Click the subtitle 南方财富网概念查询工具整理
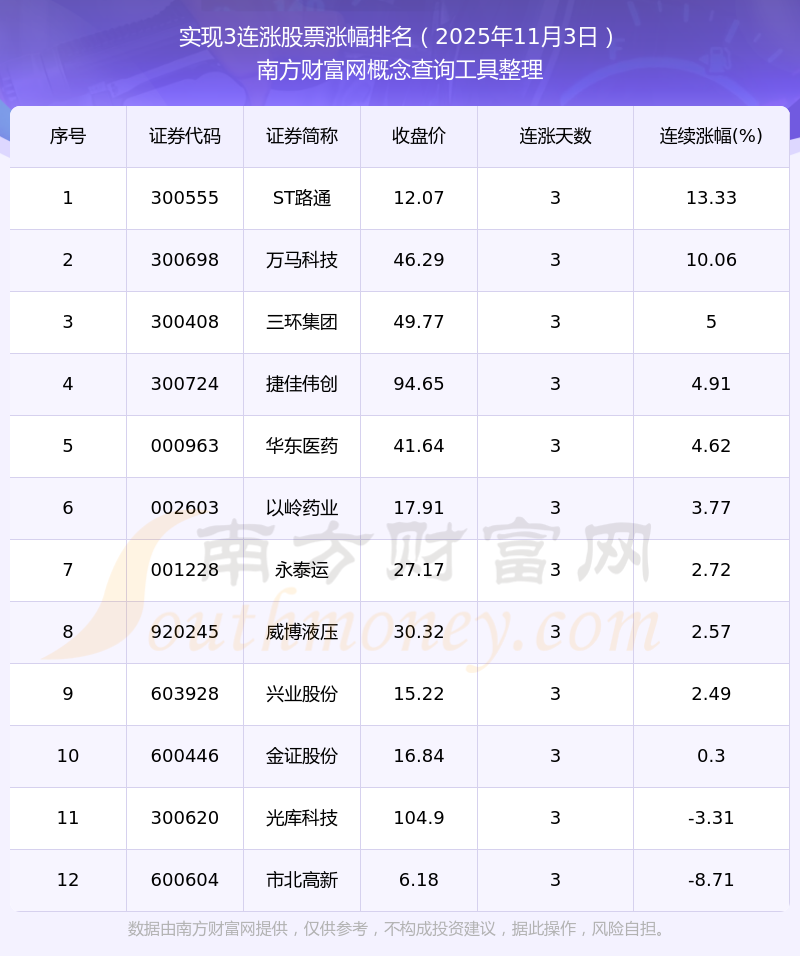This screenshot has width=800, height=956. coord(400,70)
